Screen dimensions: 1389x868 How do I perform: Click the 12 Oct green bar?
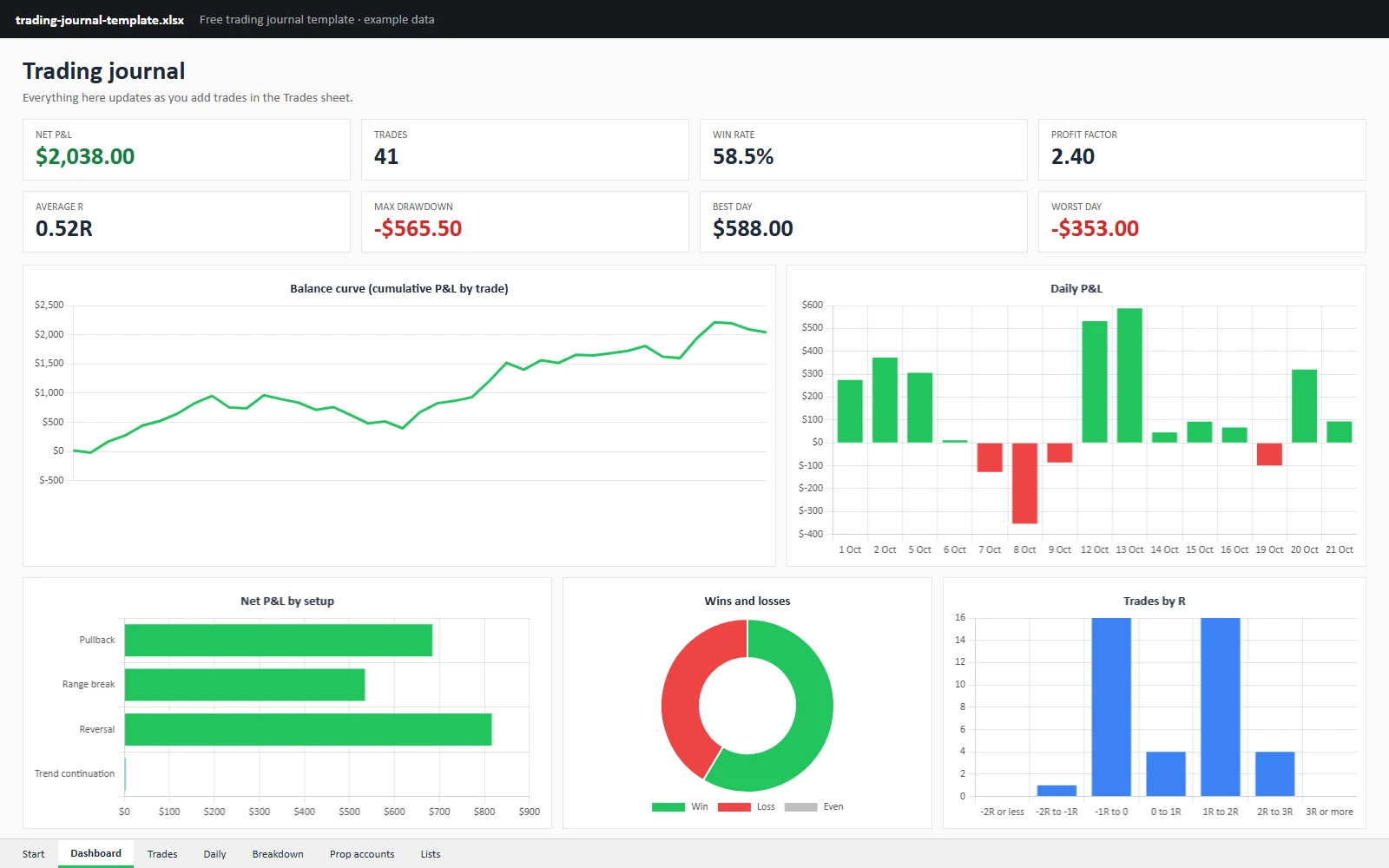point(1095,382)
